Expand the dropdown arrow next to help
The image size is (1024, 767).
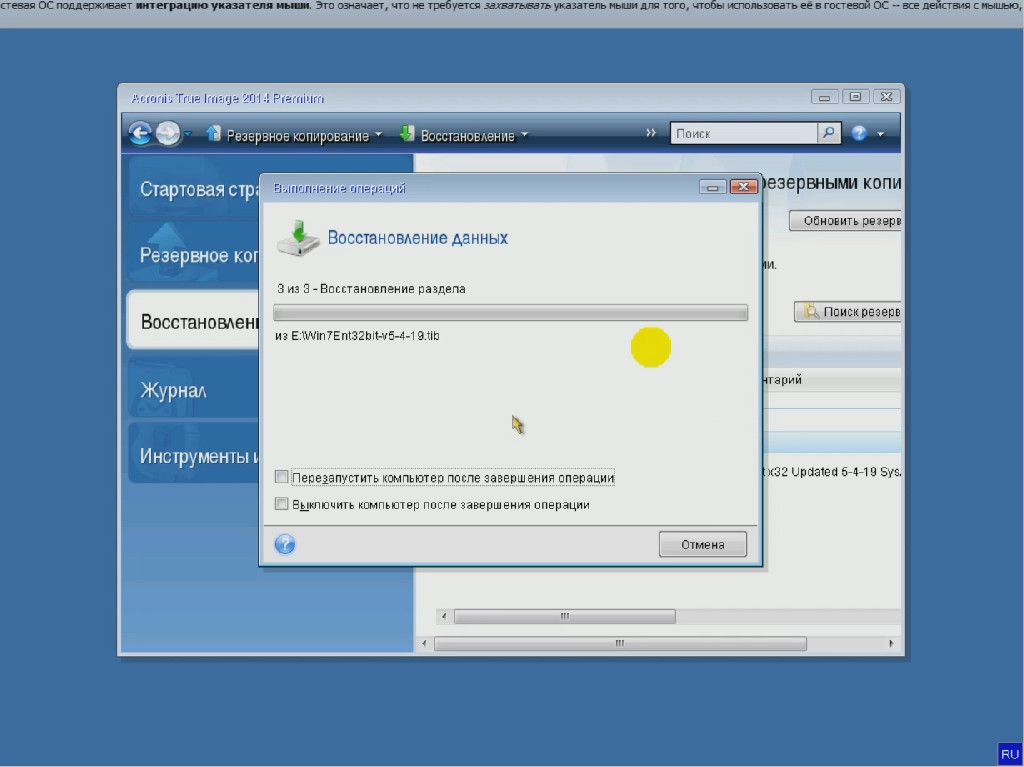click(x=881, y=134)
